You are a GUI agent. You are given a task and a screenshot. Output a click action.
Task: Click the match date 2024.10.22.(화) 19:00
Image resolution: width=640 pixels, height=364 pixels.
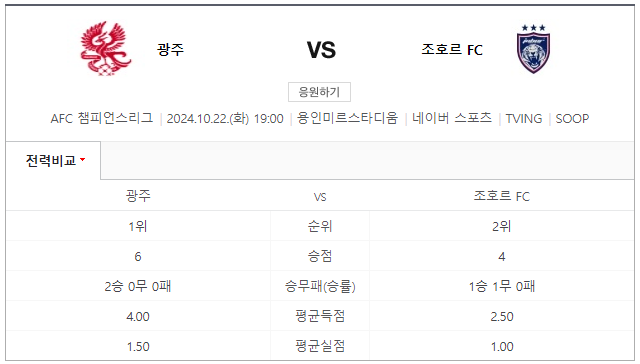click(x=225, y=119)
